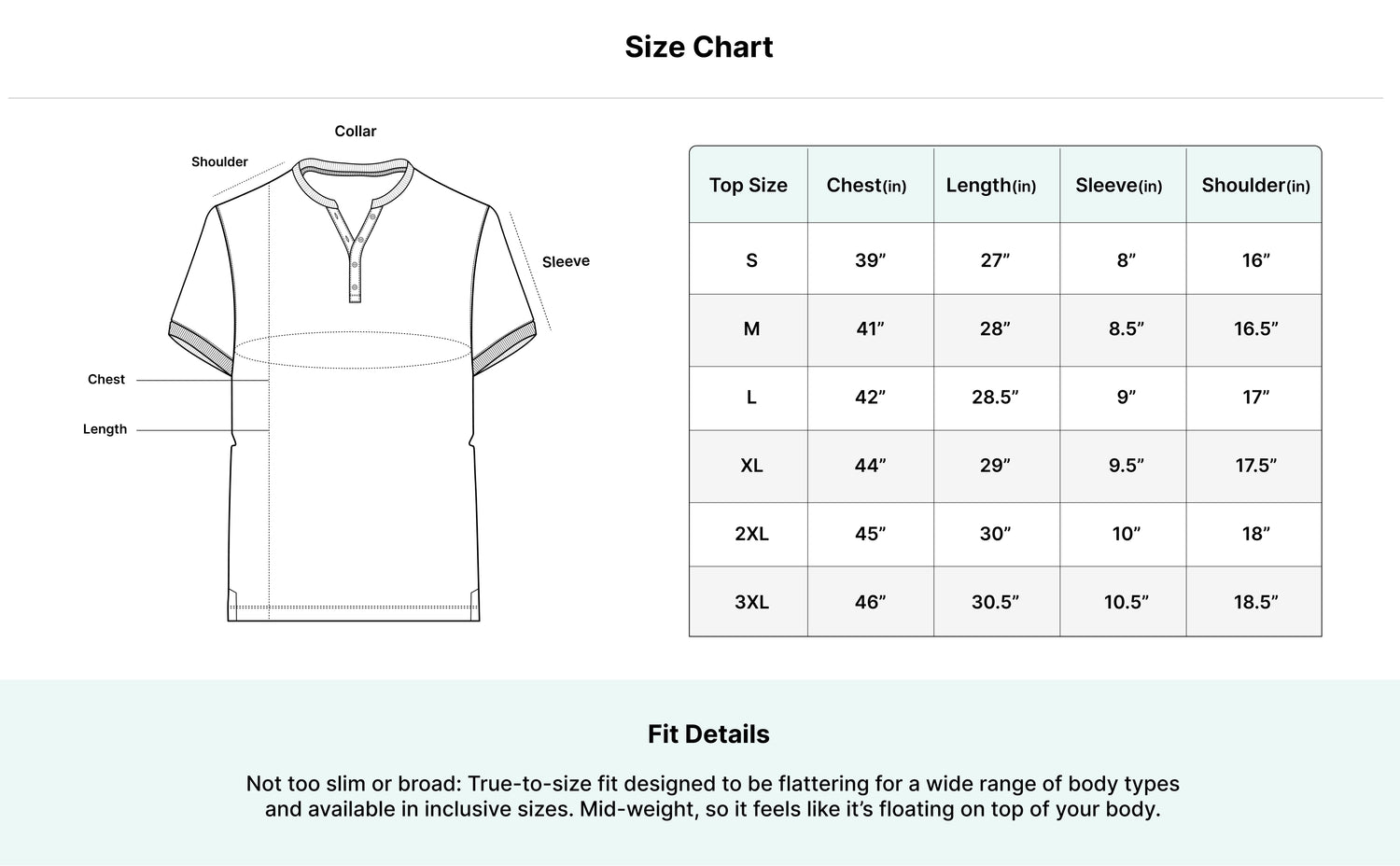This screenshot has height=866, width=1400.
Task: Click the 3XL size row label
Action: pyautogui.click(x=751, y=602)
